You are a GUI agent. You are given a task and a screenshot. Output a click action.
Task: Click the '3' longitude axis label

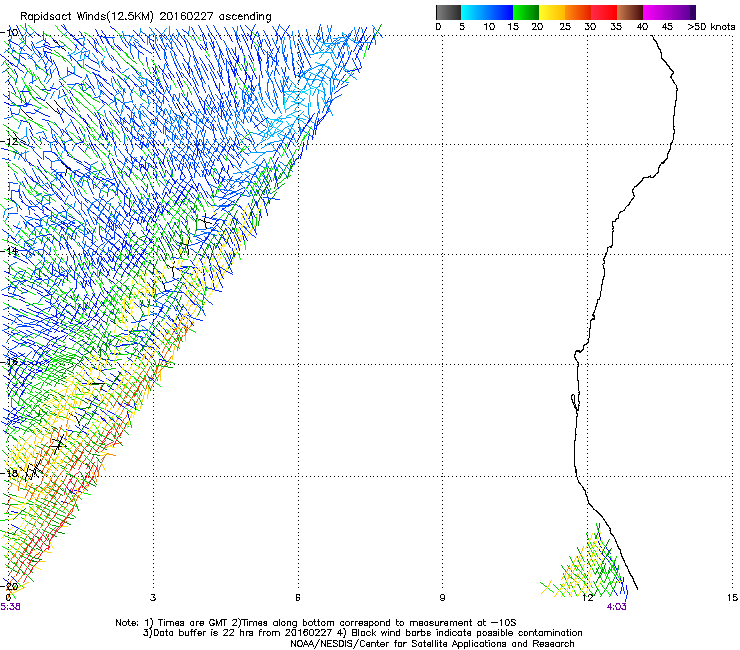153,598
